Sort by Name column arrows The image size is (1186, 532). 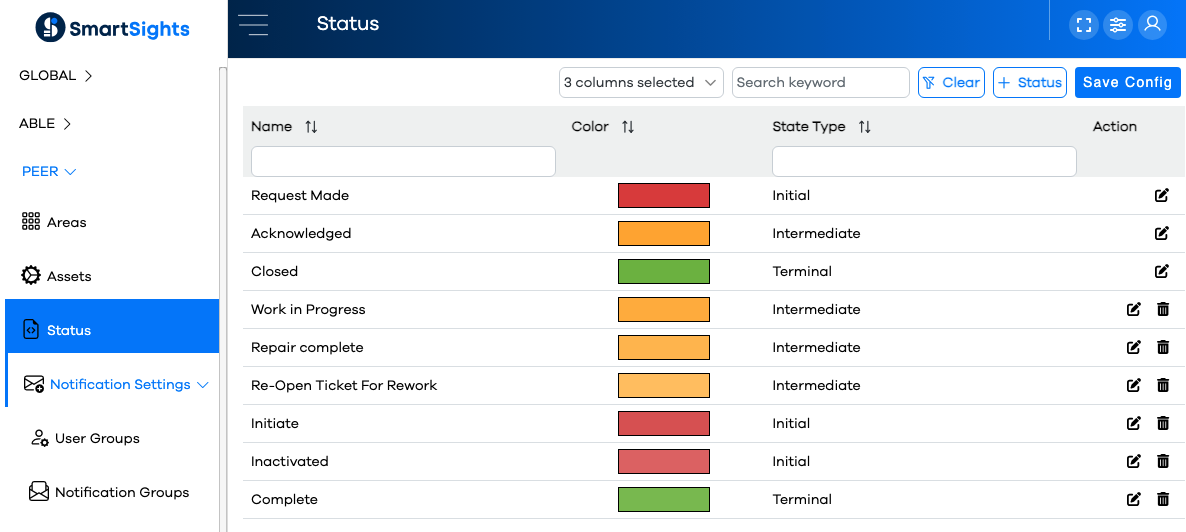coord(311,127)
